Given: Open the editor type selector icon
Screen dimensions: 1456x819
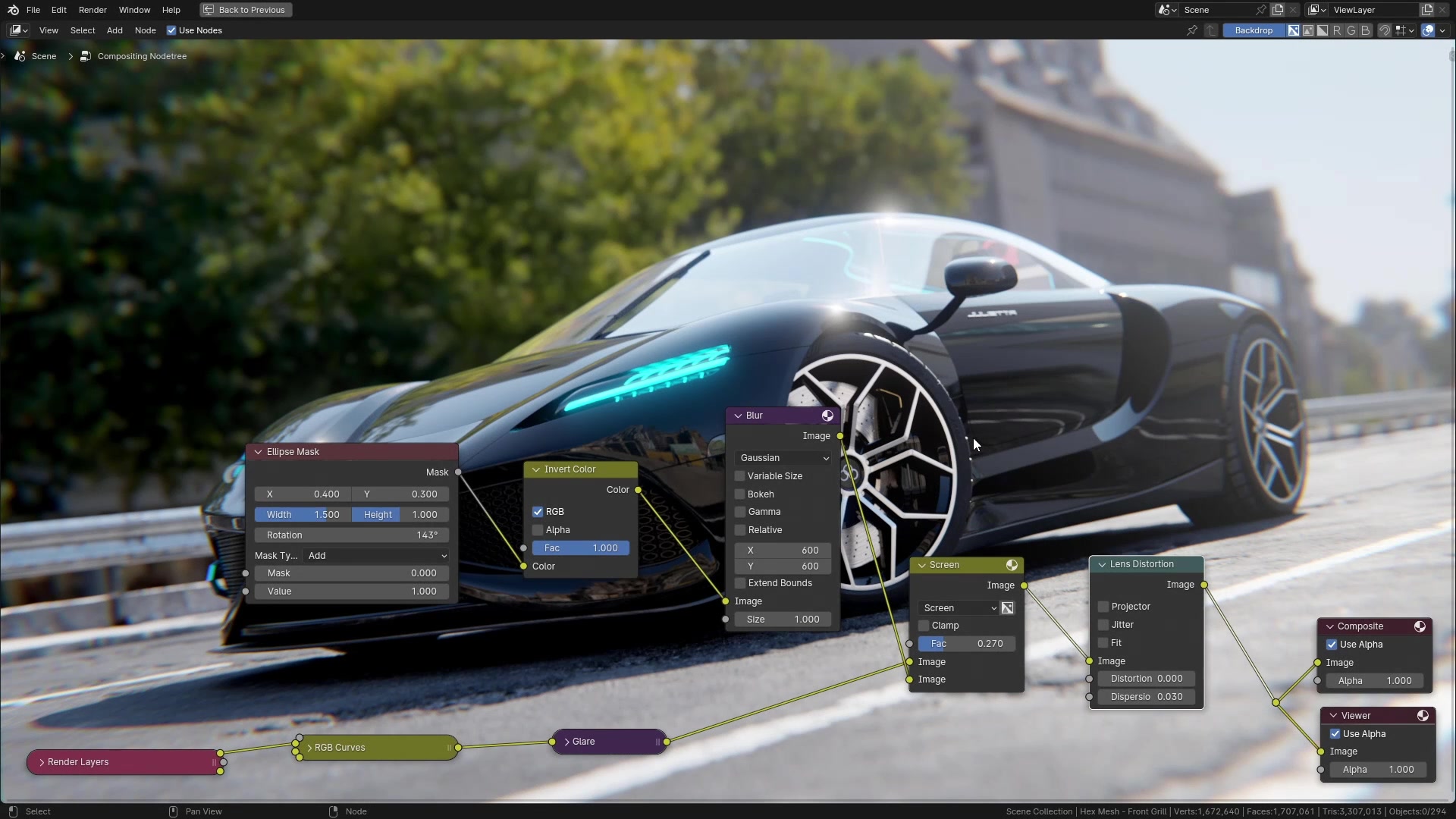Looking at the screenshot, I should [19, 30].
